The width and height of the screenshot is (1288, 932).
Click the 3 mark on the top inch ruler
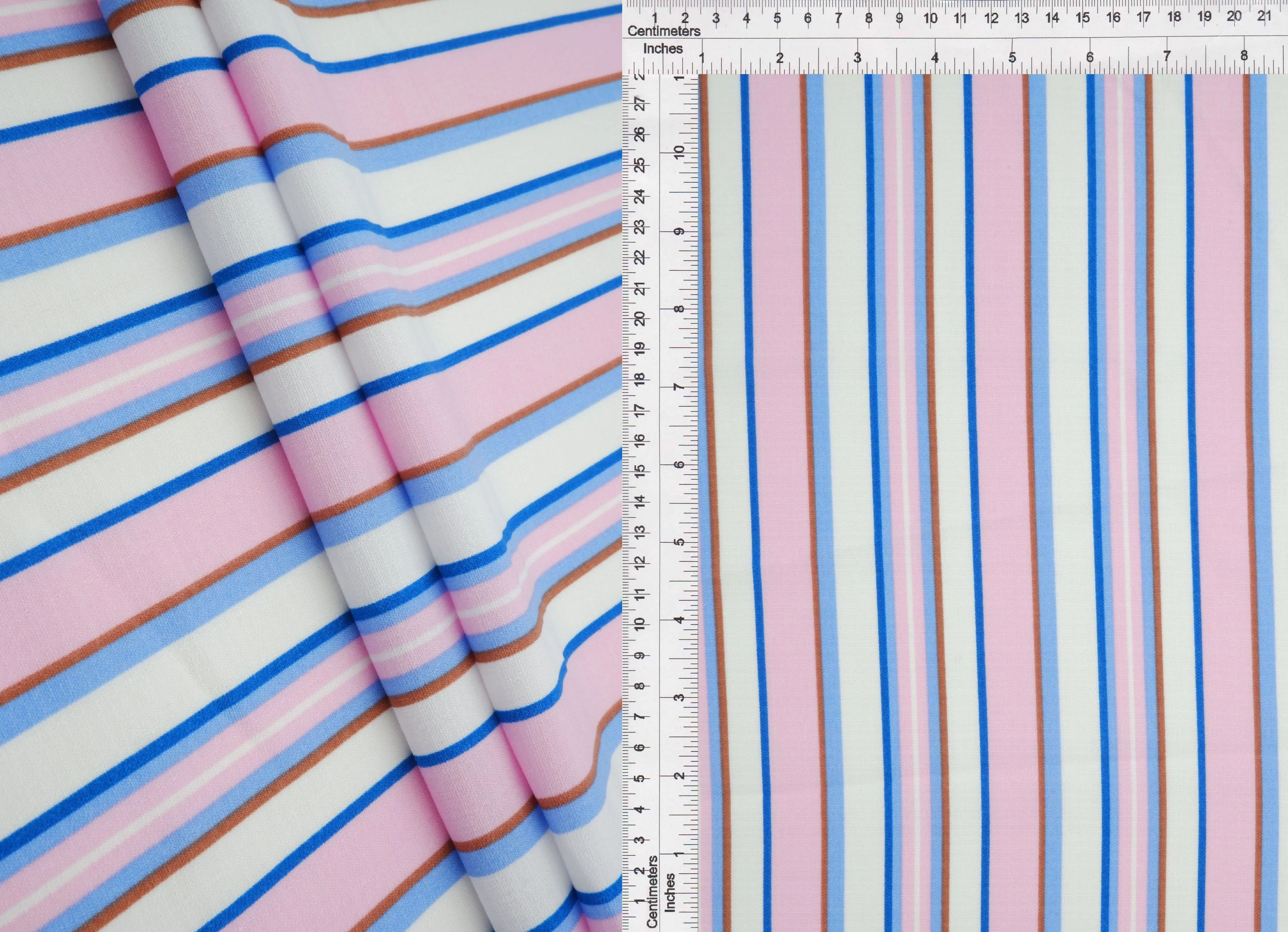point(857,57)
